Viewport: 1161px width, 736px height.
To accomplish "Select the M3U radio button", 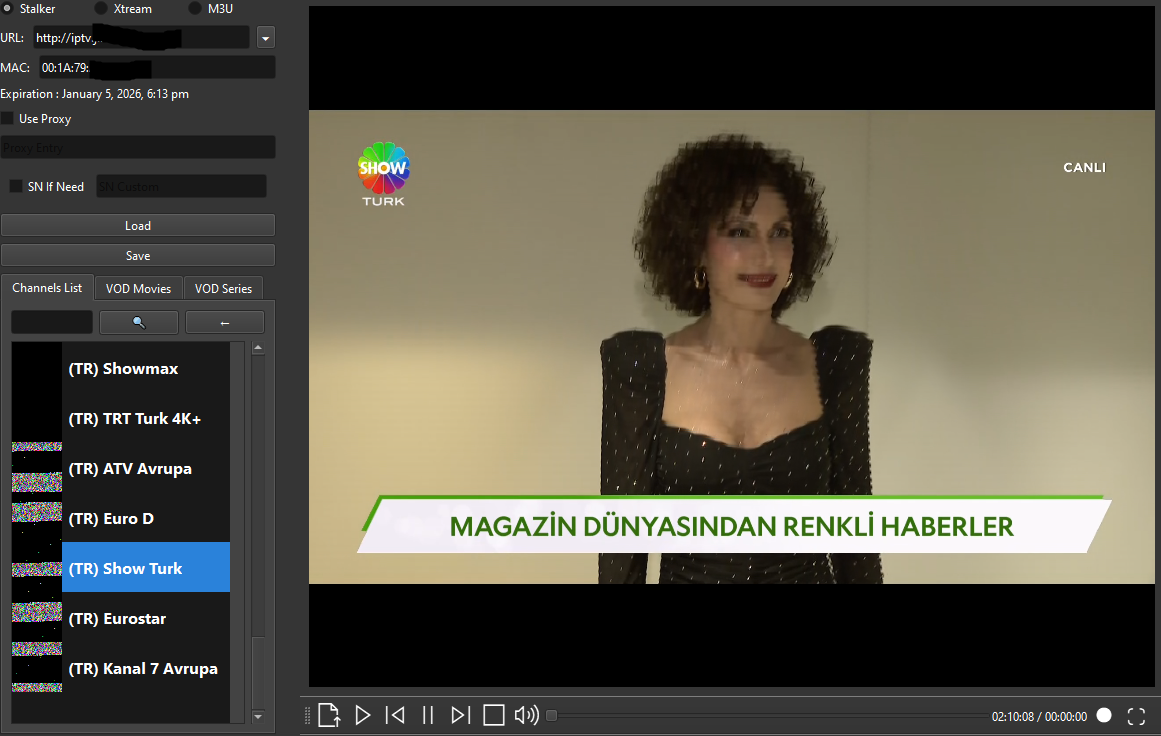I will click(x=195, y=8).
